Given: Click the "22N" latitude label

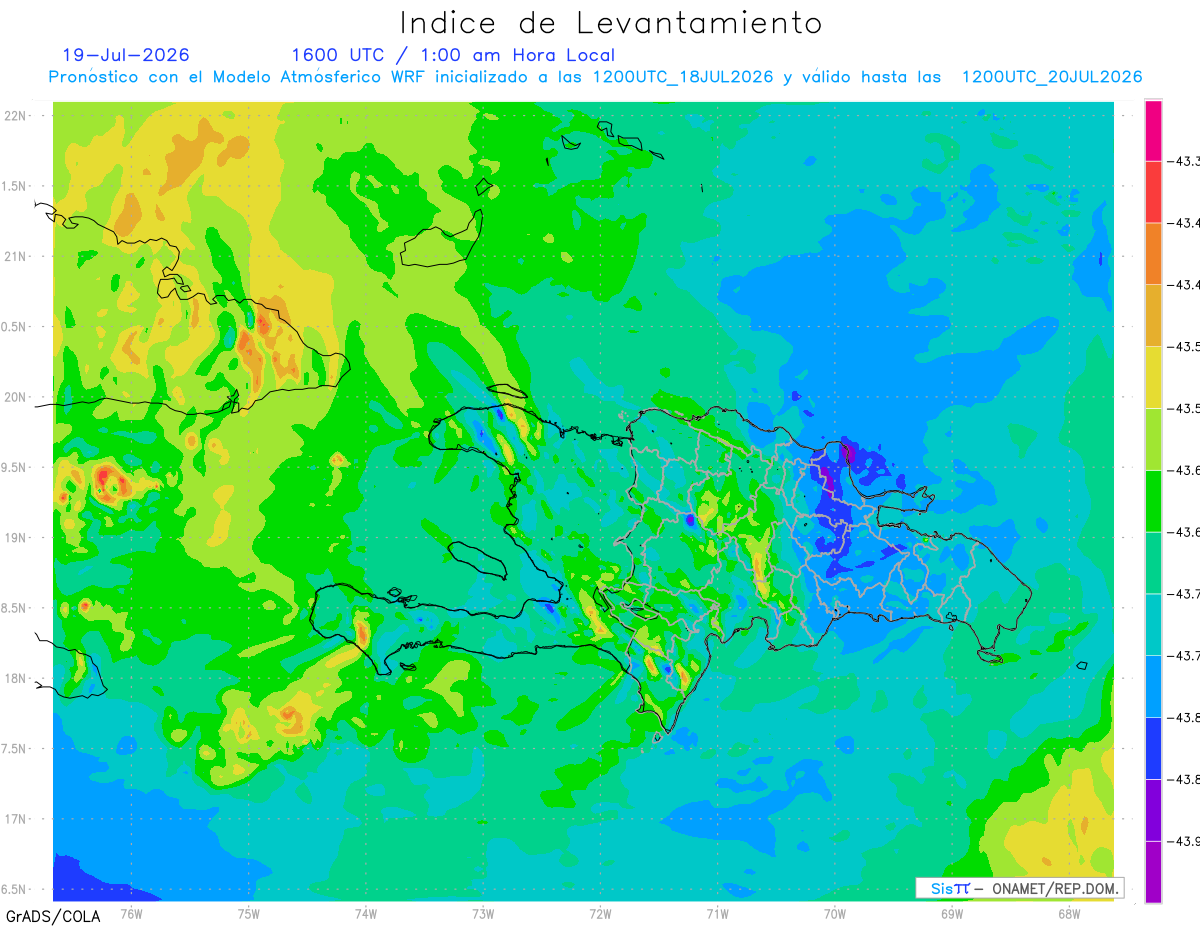Looking at the screenshot, I should tap(16, 115).
